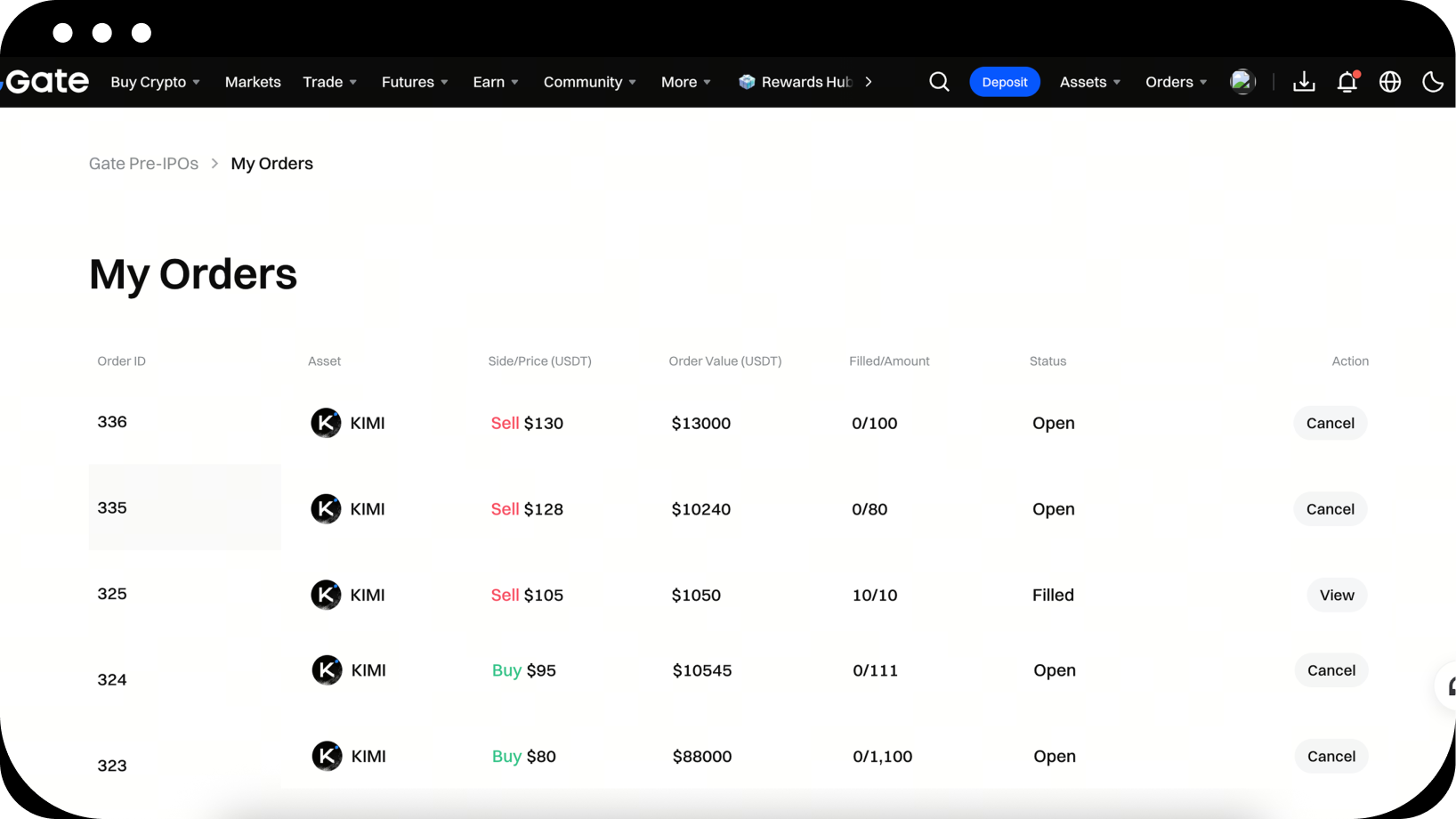Click filled amount 0/100
This screenshot has width=1456, height=819.
[875, 423]
